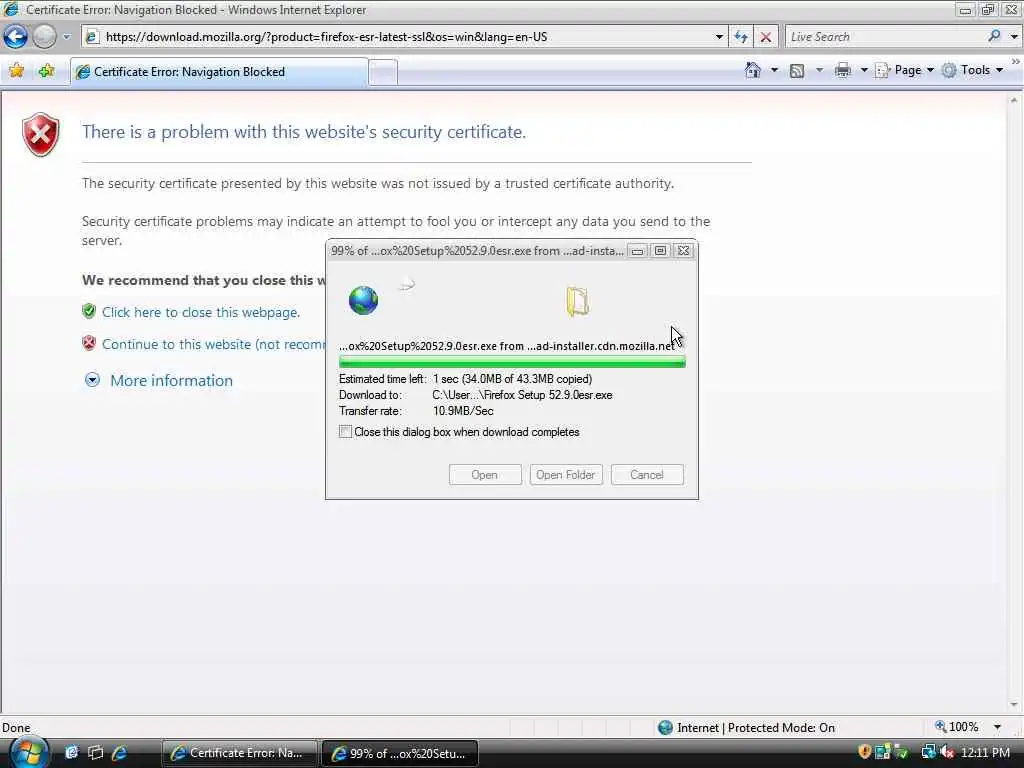Image resolution: width=1024 pixels, height=768 pixels.
Task: Click the 100% zoom level button
Action: 957,727
